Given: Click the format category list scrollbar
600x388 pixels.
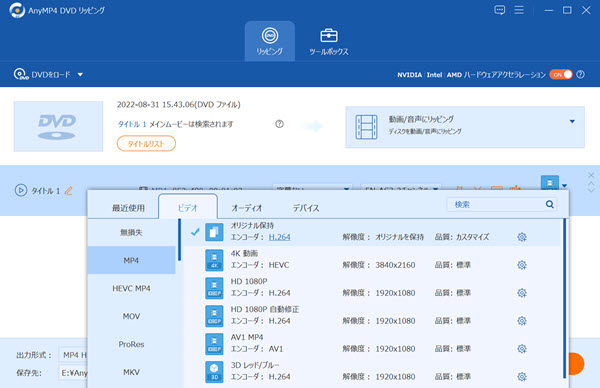Looking at the screenshot, I should (179, 240).
